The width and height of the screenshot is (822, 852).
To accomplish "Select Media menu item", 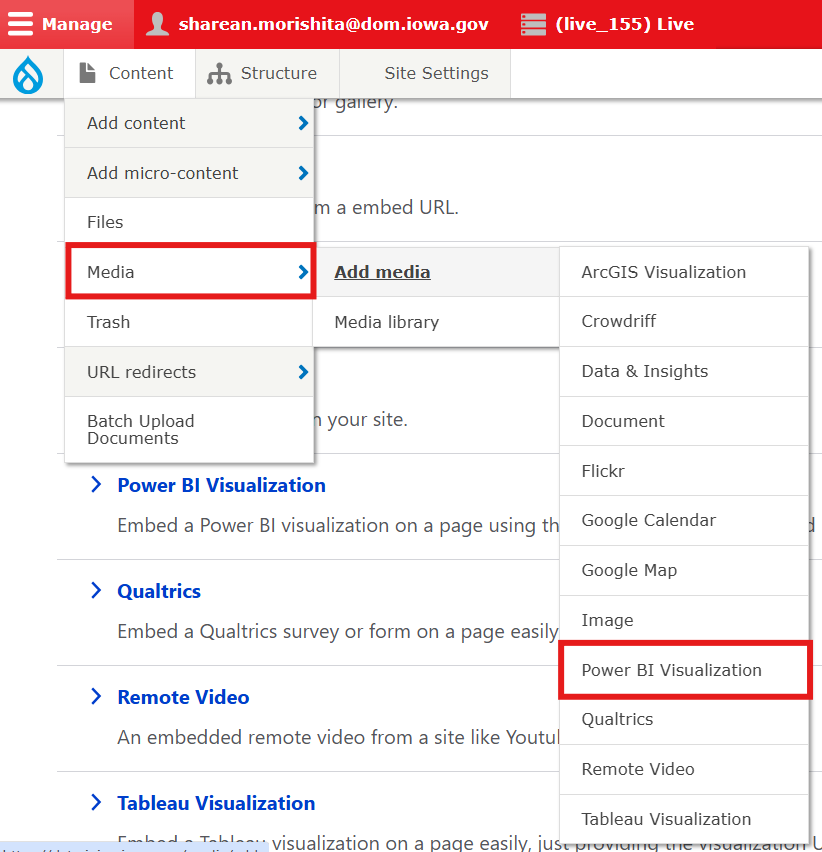I will coord(190,271).
